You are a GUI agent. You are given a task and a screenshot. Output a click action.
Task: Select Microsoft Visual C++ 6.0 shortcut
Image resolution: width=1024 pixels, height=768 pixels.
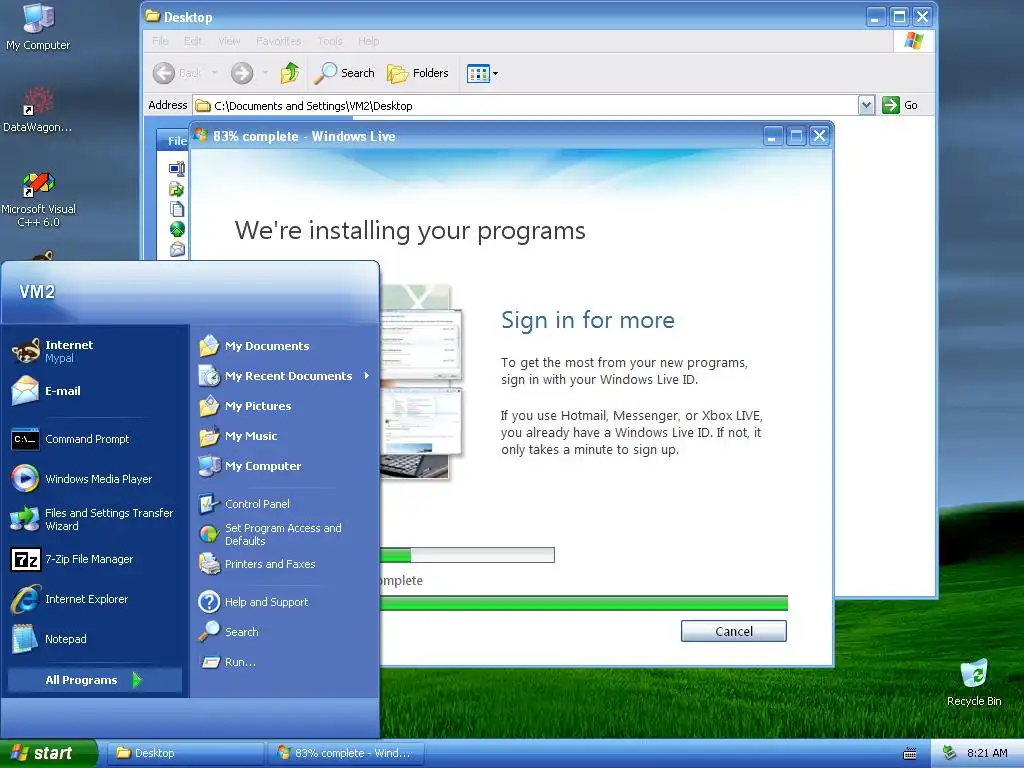38,199
